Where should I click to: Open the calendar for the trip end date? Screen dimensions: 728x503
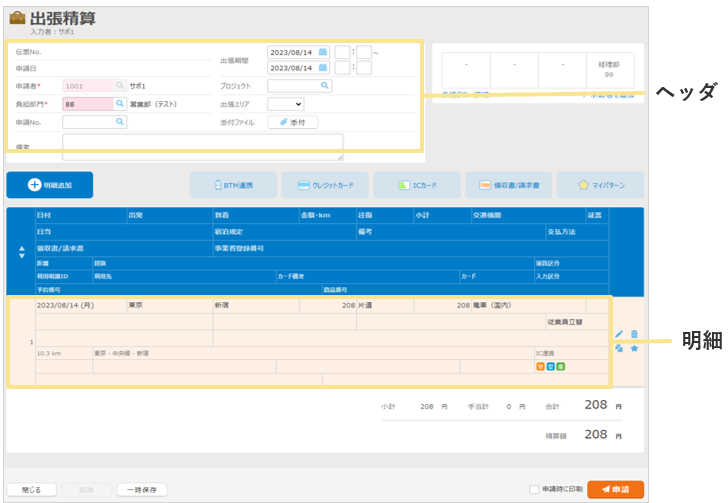tap(323, 68)
